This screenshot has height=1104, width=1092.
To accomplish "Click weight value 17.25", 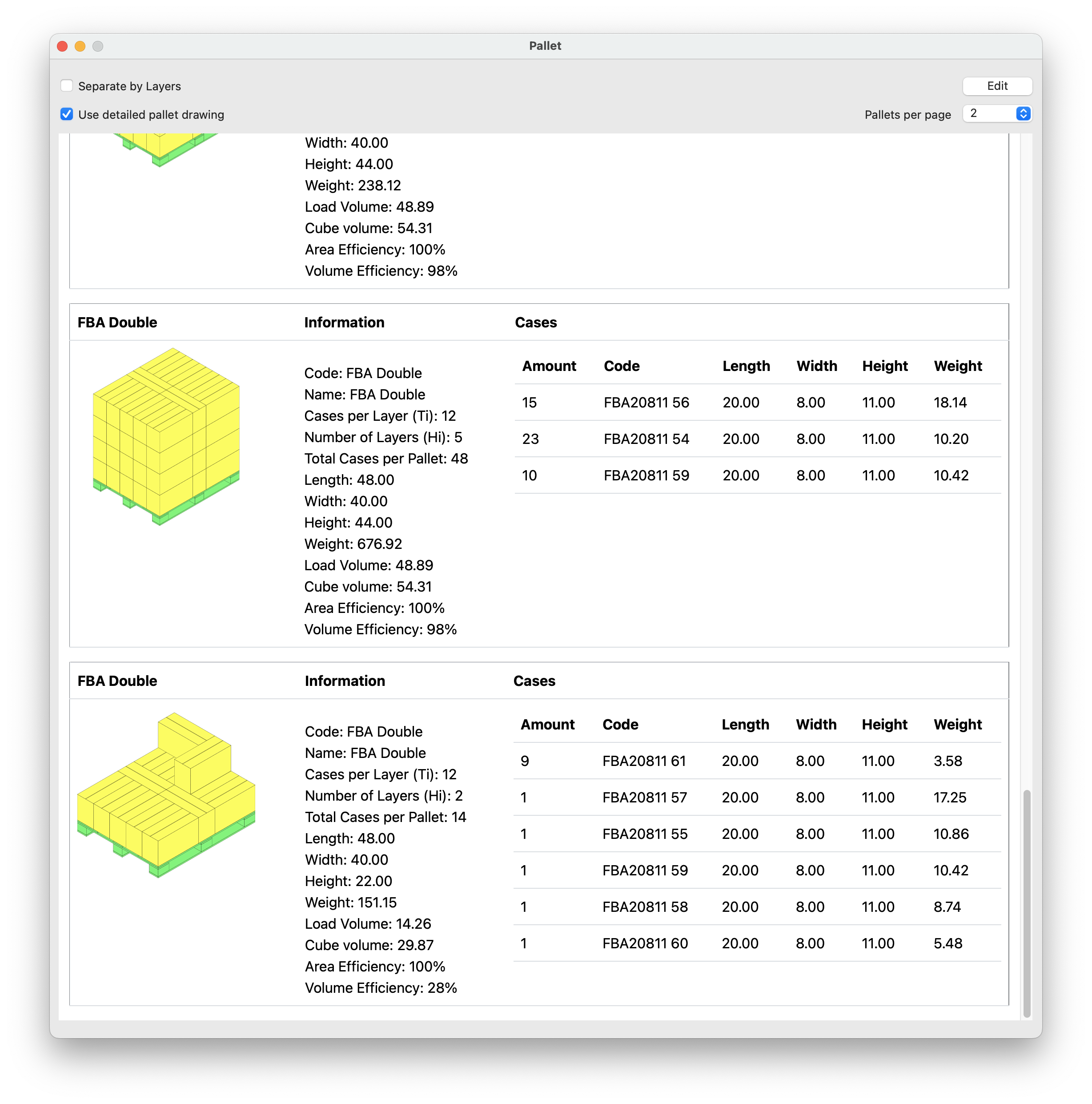I will (950, 797).
